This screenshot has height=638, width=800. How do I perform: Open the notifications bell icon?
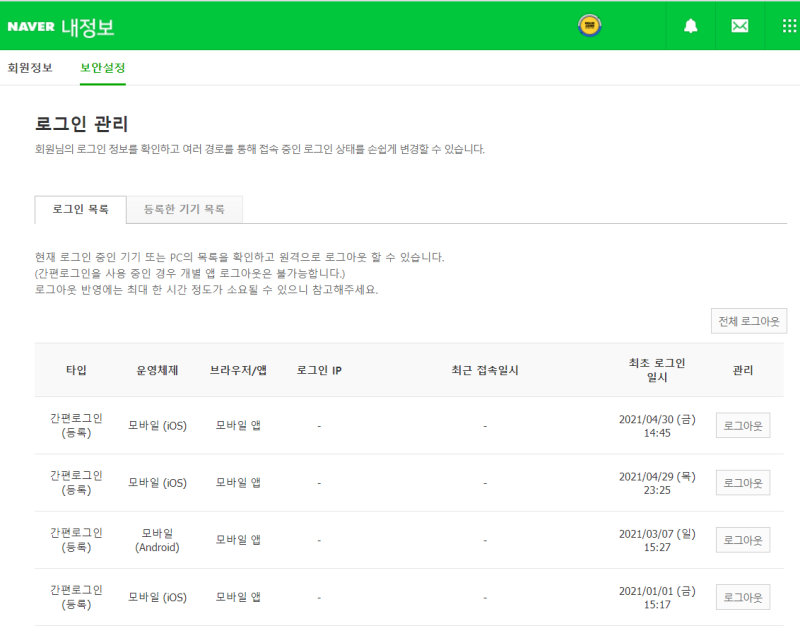(690, 26)
